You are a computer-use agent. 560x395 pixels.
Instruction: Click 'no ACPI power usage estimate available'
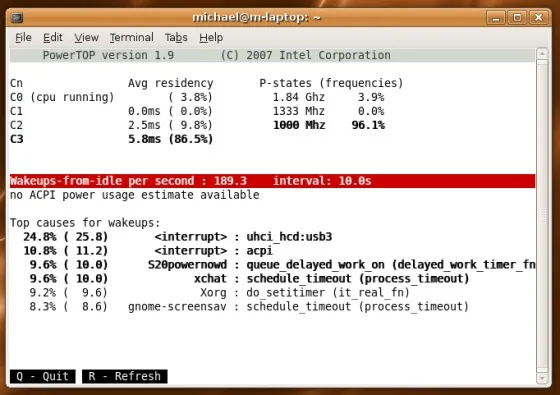click(x=135, y=195)
